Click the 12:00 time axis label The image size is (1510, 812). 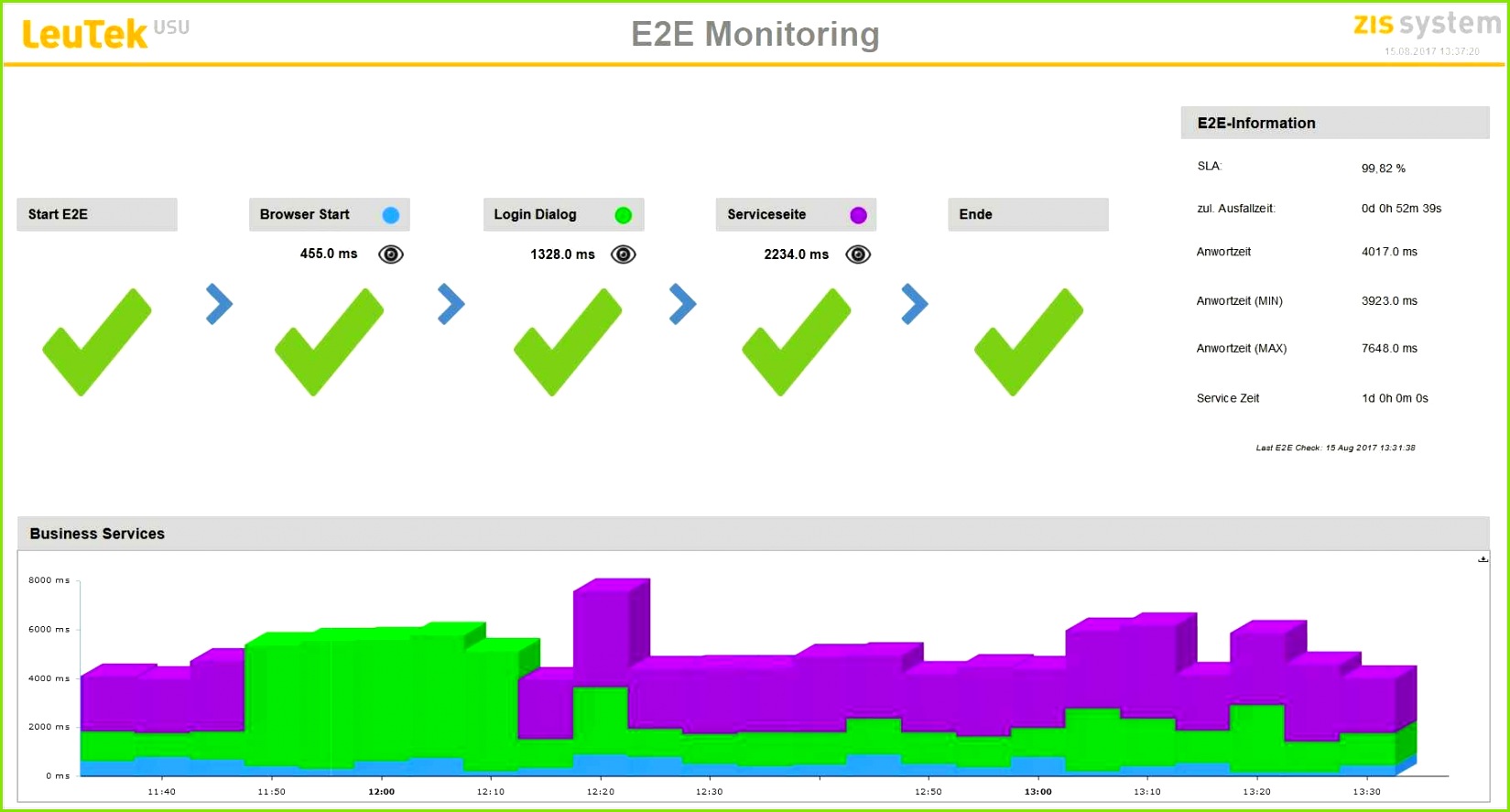[382, 792]
